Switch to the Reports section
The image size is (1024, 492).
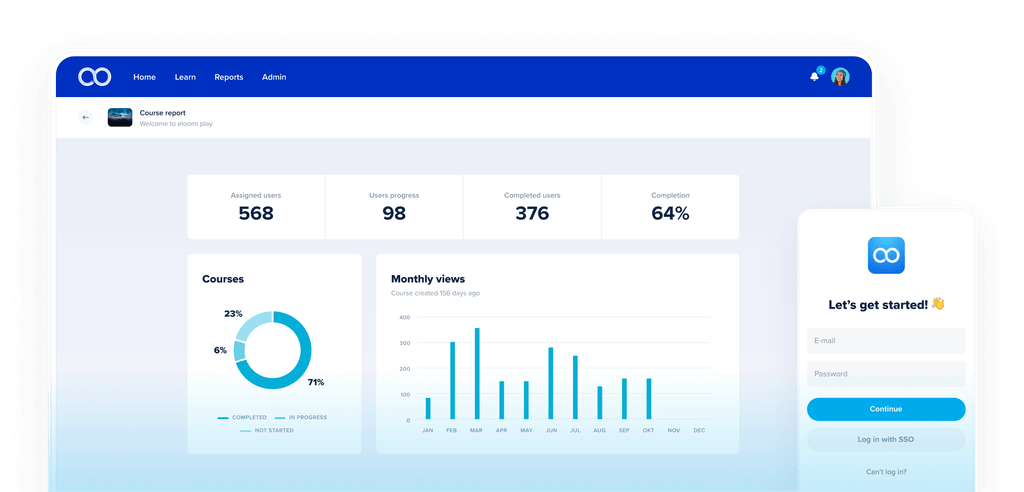(x=228, y=77)
